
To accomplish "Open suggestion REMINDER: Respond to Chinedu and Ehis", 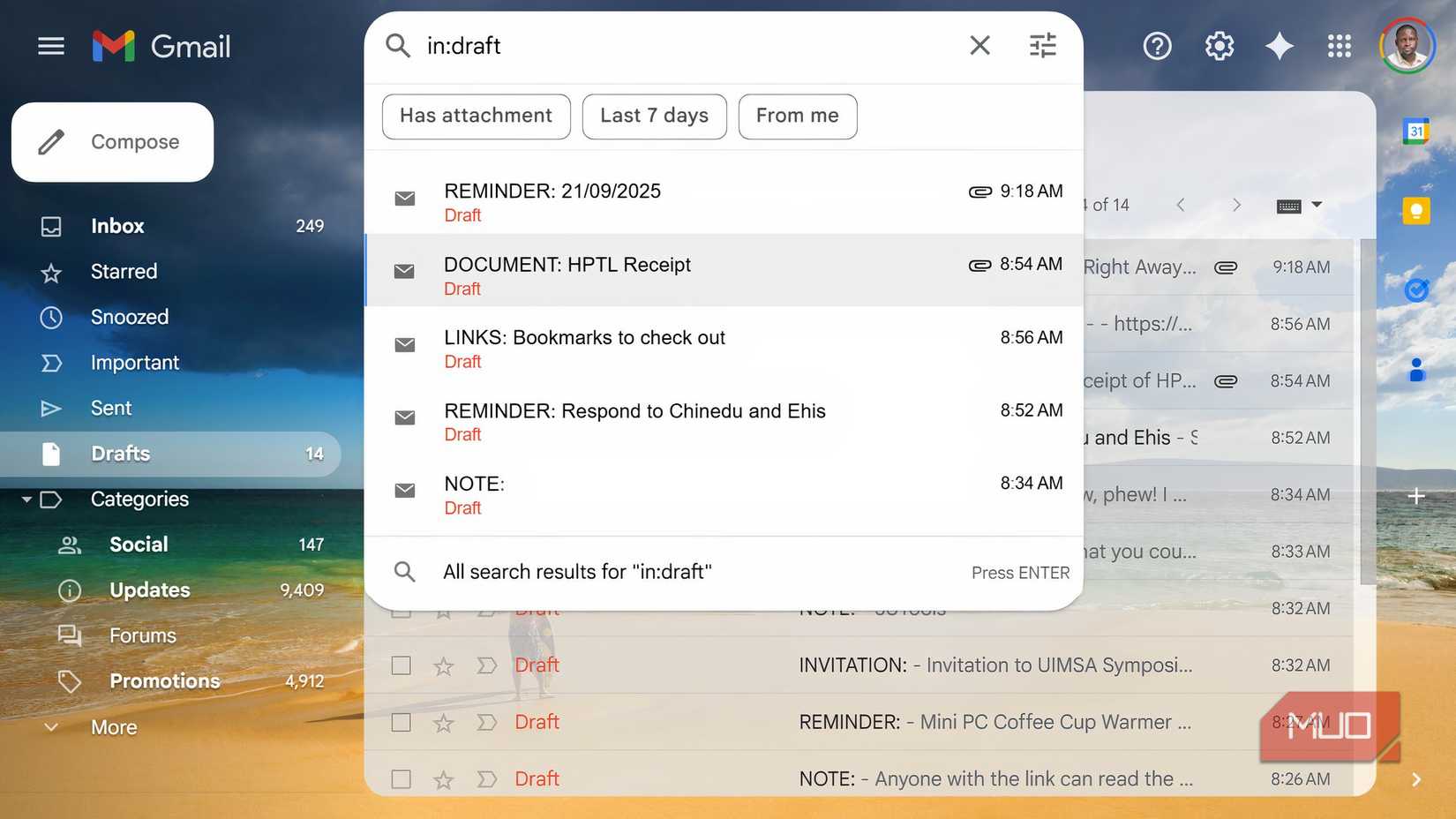I will (x=724, y=417).
